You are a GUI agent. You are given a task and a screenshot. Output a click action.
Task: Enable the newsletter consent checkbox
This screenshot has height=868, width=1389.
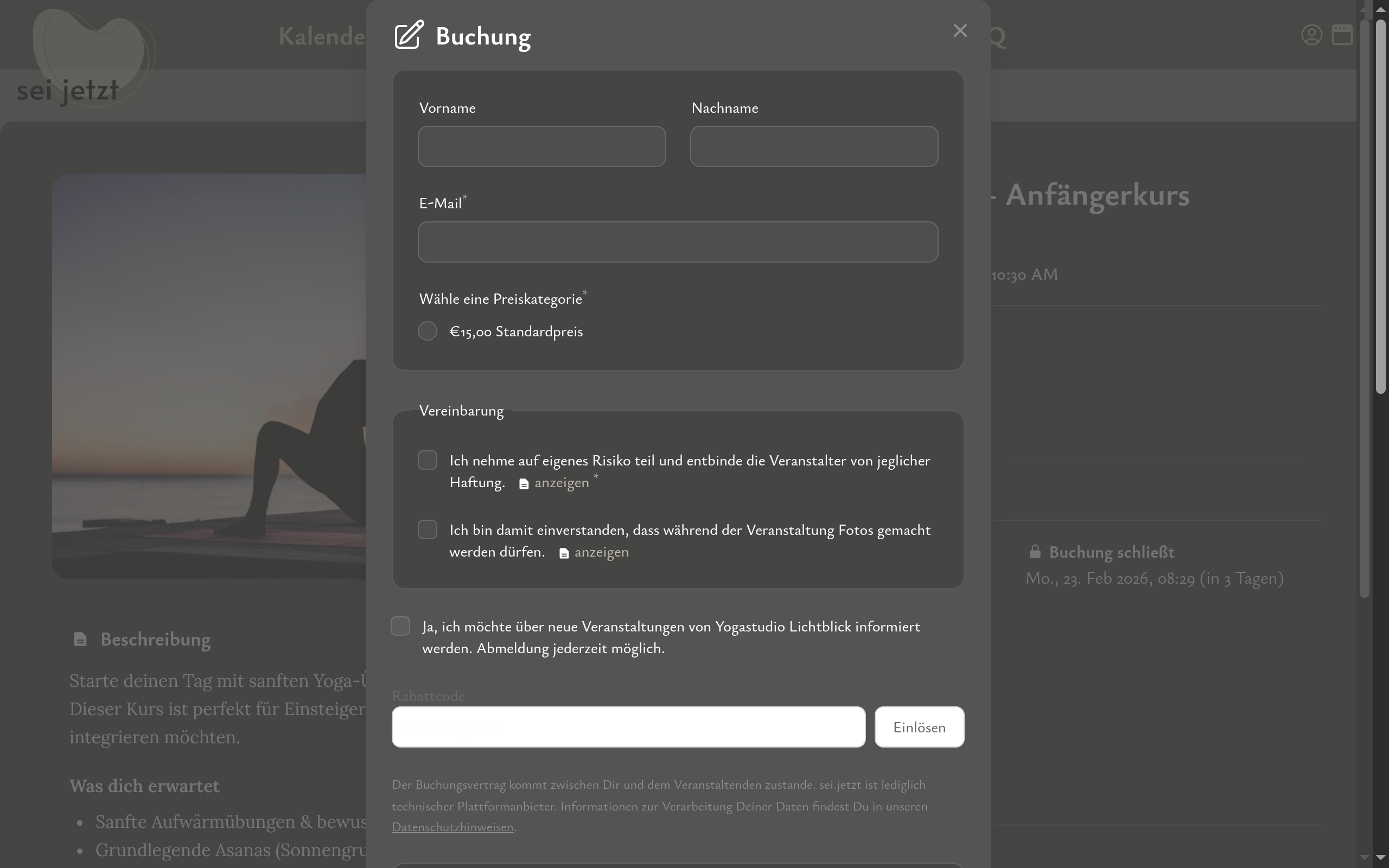click(x=400, y=626)
